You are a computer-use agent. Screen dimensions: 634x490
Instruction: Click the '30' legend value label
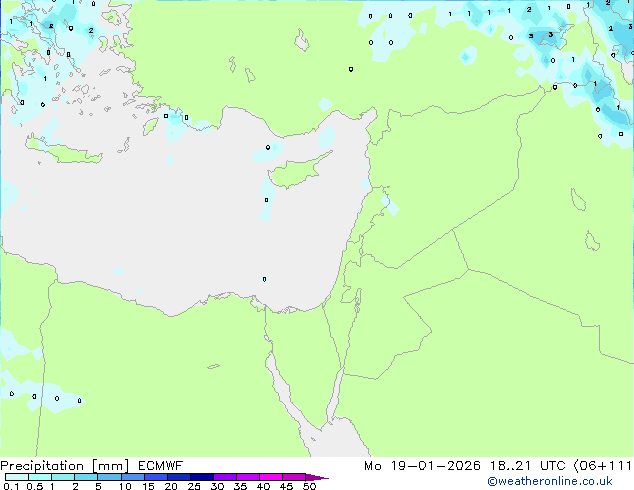pos(217,486)
